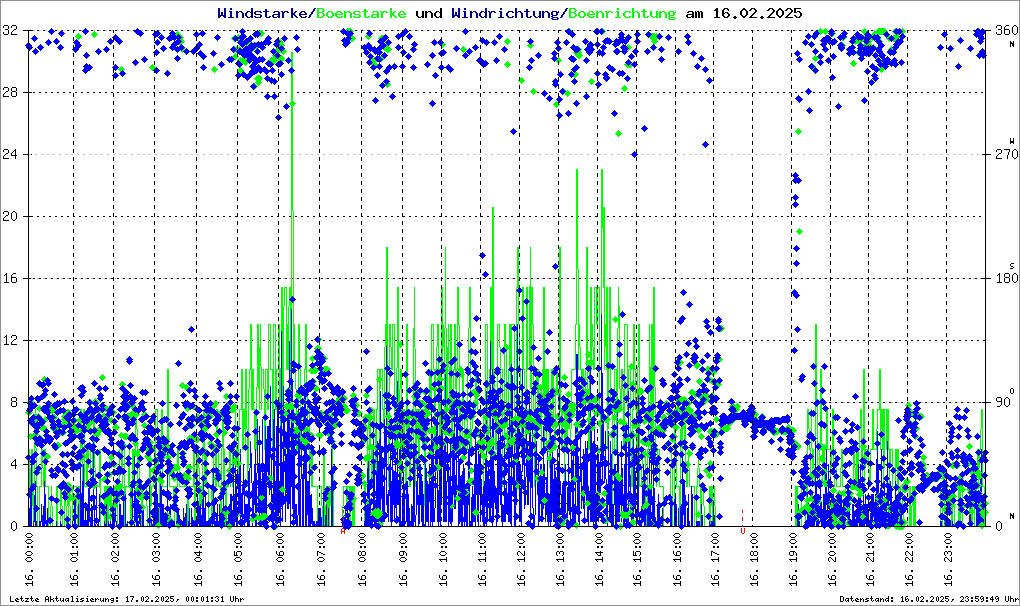The height and width of the screenshot is (606, 1020).
Task: Select the "24" wind speed axis label
Action: point(10,154)
